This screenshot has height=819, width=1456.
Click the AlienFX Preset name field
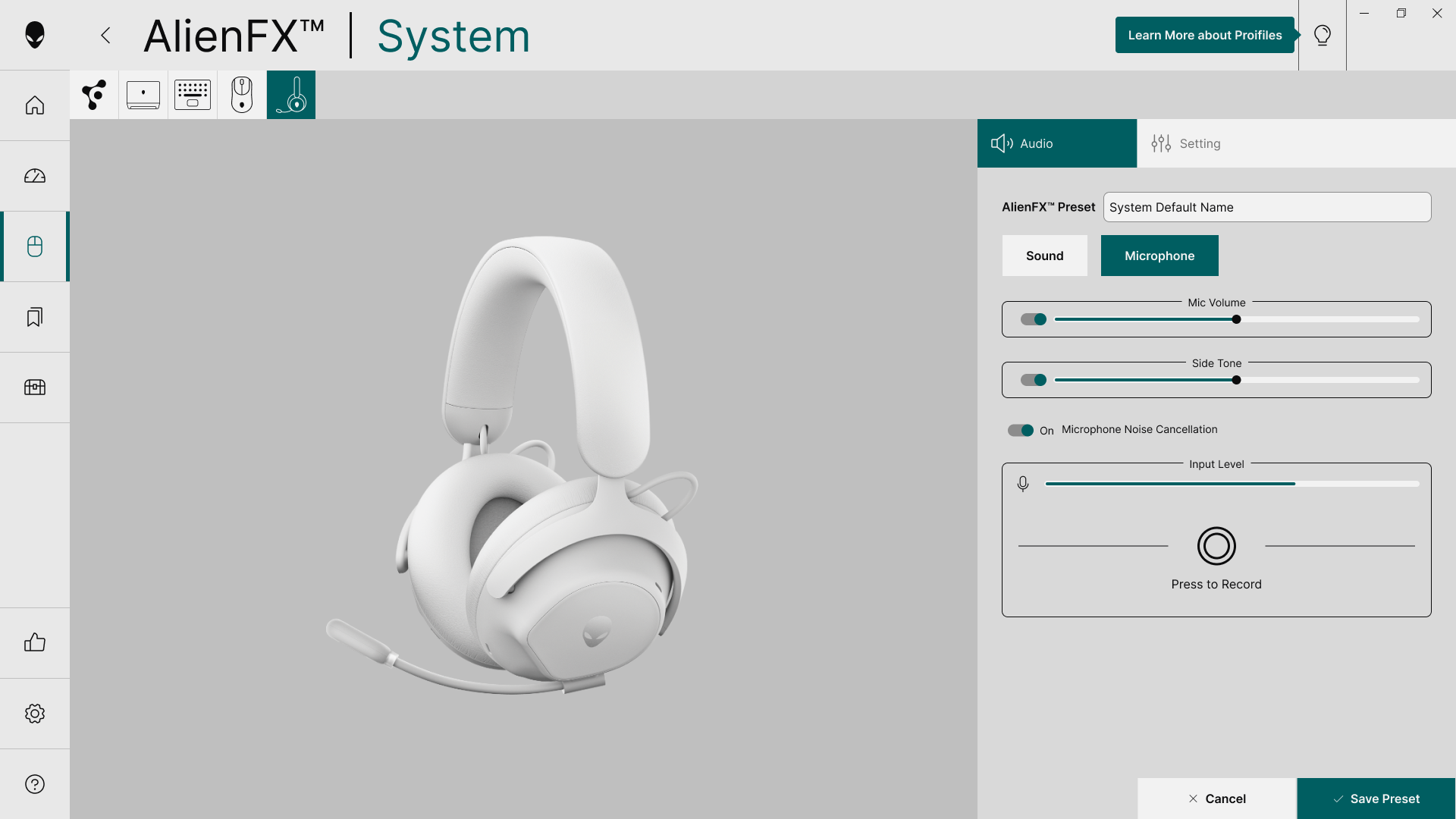[x=1267, y=207]
